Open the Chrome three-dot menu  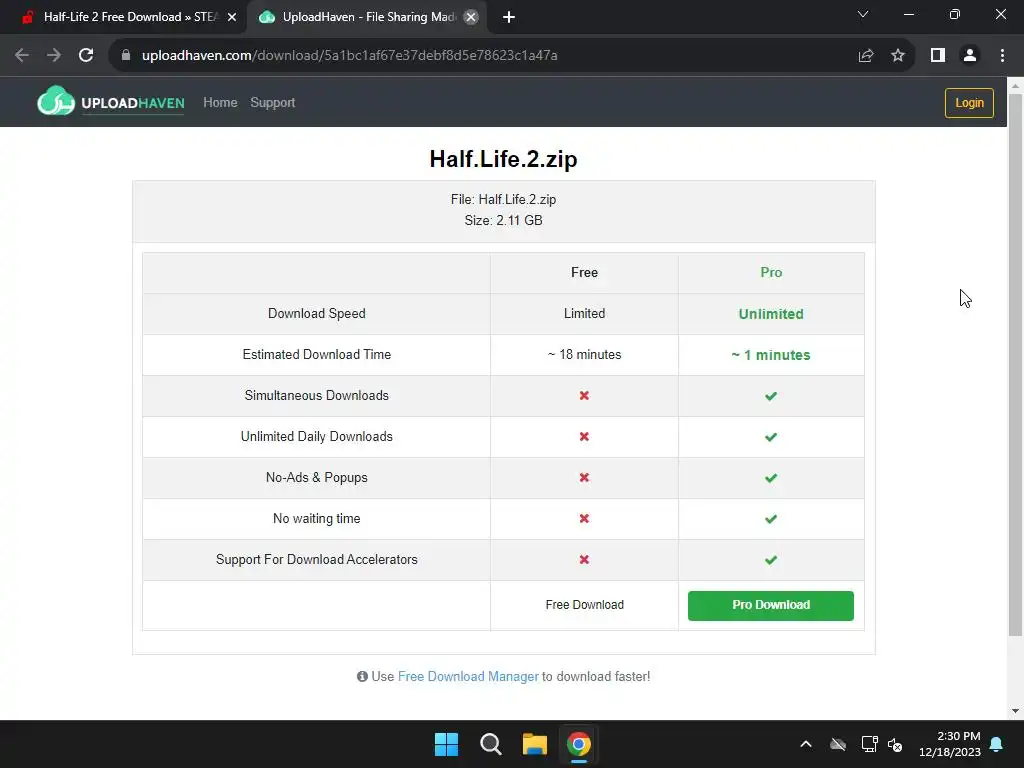click(x=1002, y=56)
